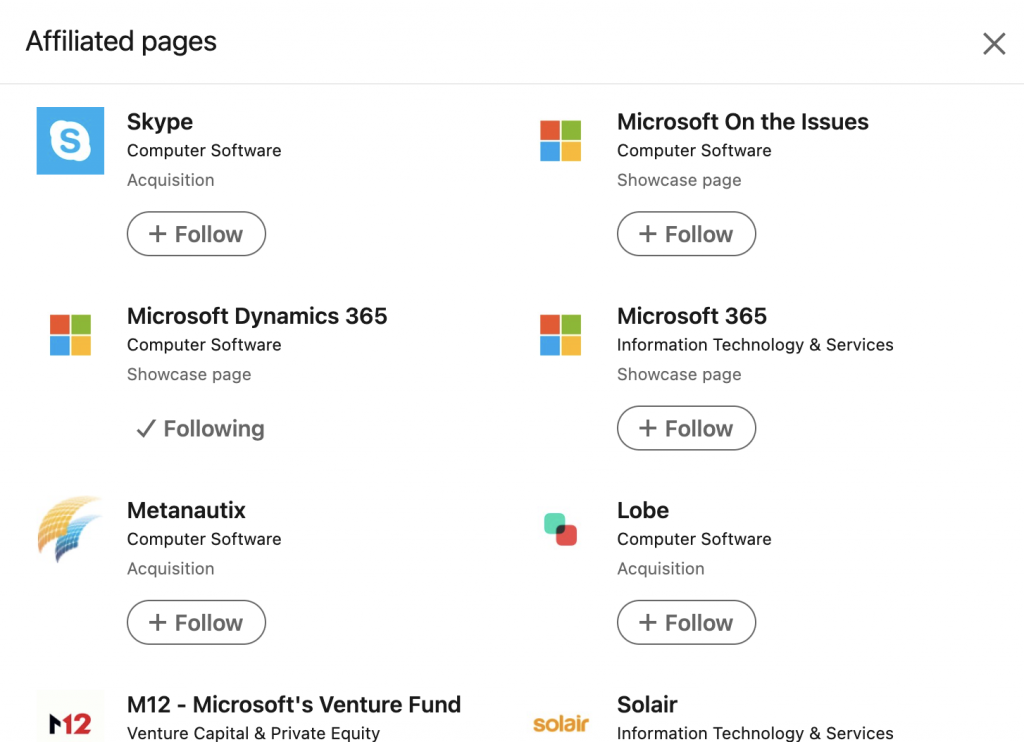Click 'Computer Software' under Skype
1024x742 pixels.
pyautogui.click(x=204, y=151)
